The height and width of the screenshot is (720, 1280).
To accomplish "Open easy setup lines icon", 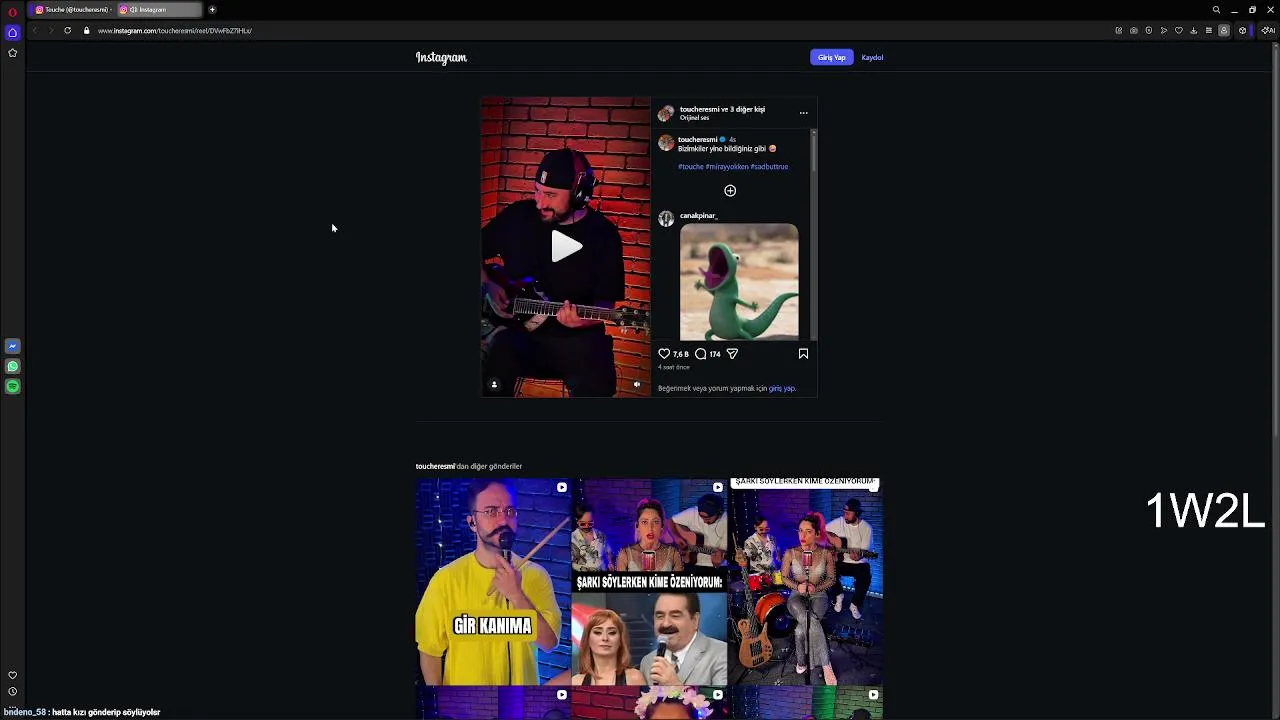I will tap(1208, 31).
